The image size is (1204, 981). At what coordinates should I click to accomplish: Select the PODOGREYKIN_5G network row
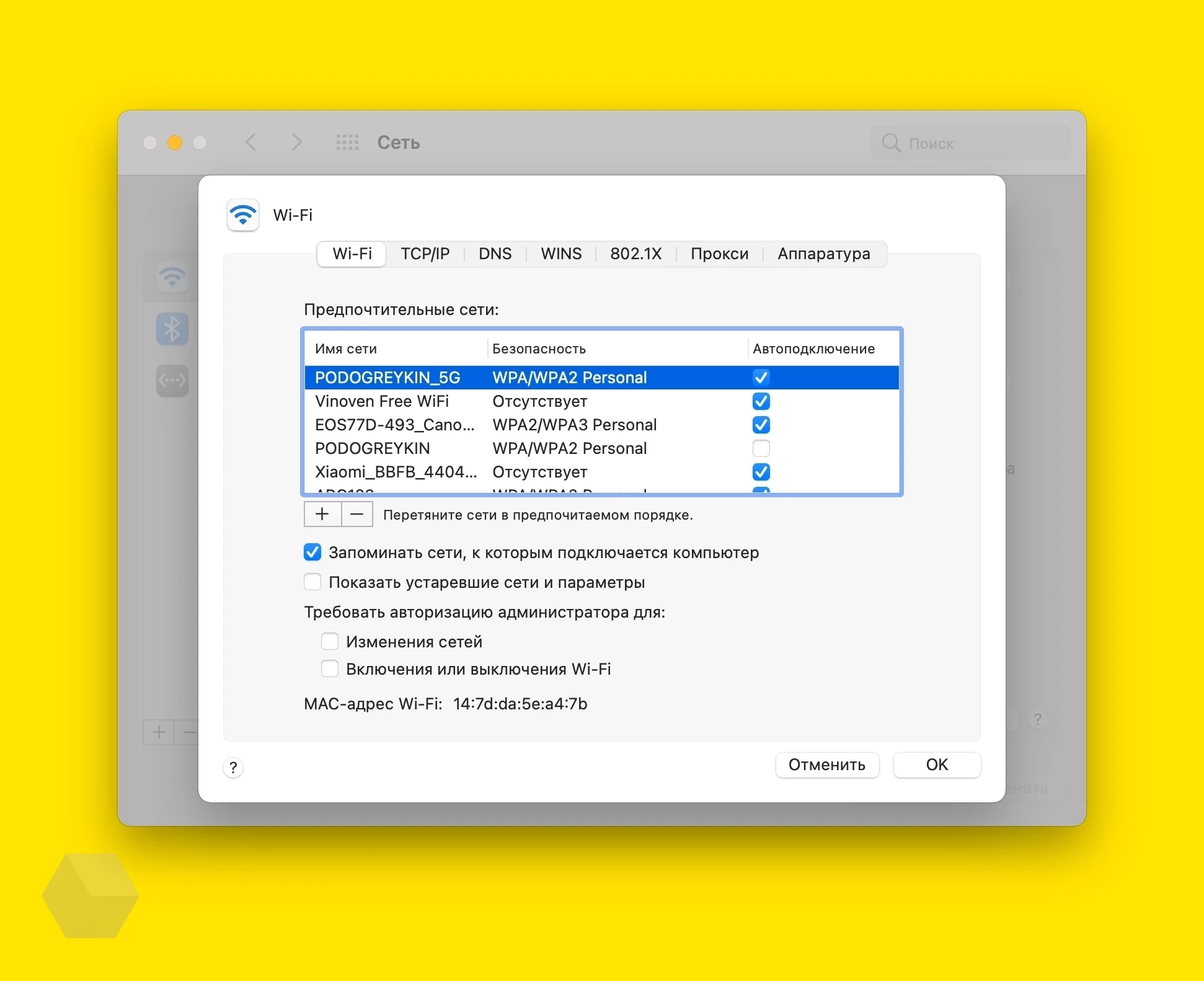[601, 378]
